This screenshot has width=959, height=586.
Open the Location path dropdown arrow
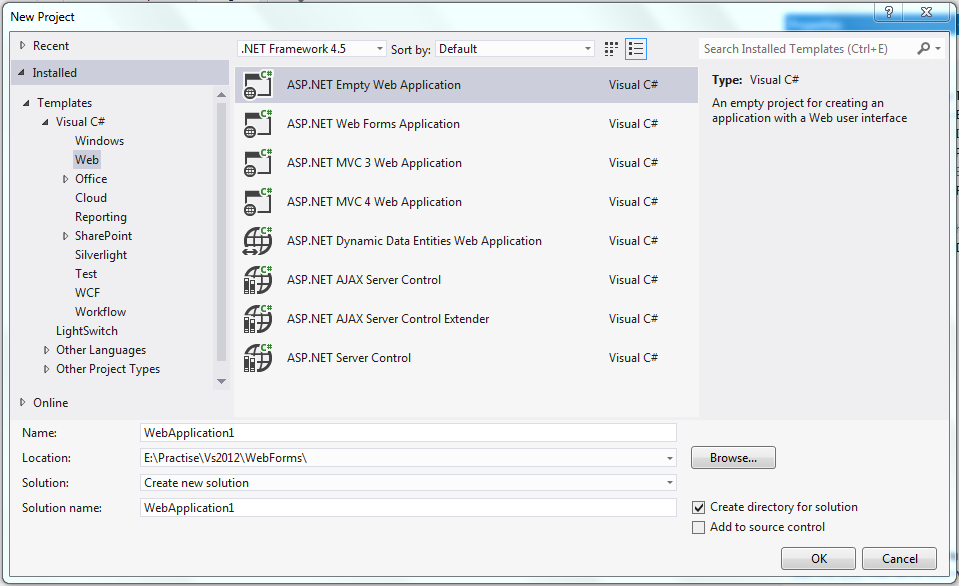pyautogui.click(x=670, y=458)
